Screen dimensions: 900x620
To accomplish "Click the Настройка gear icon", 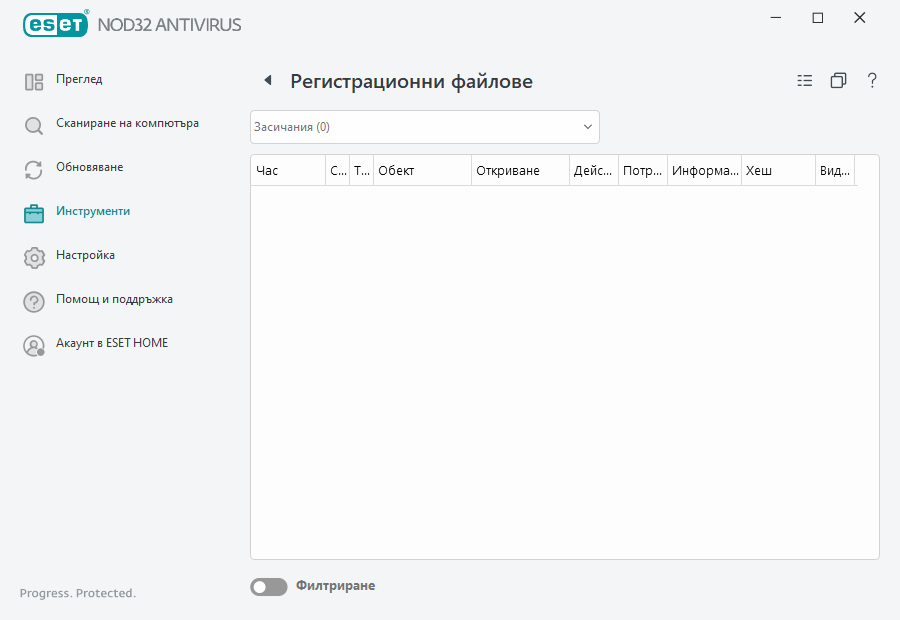I will click(33, 256).
